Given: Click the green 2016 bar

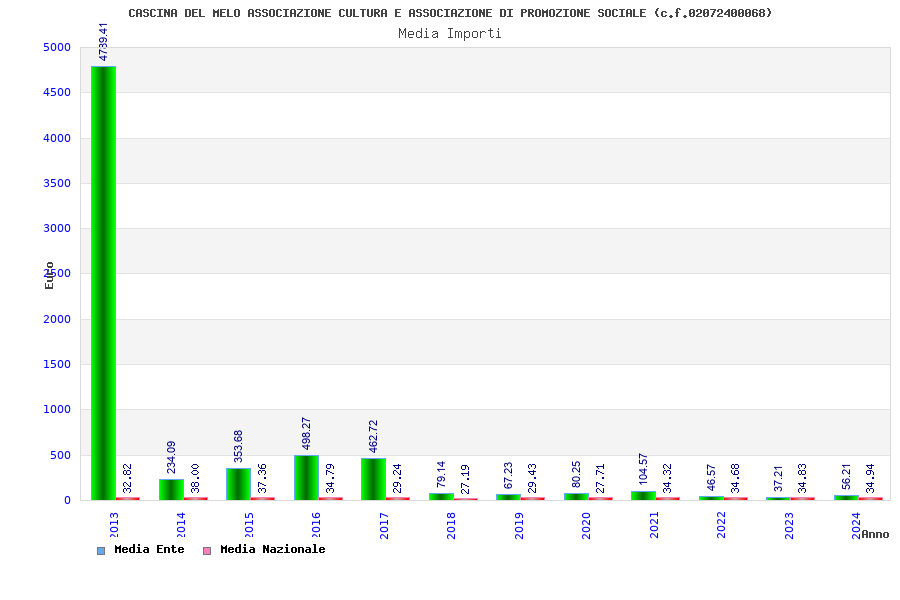Looking at the screenshot, I should [307, 478].
